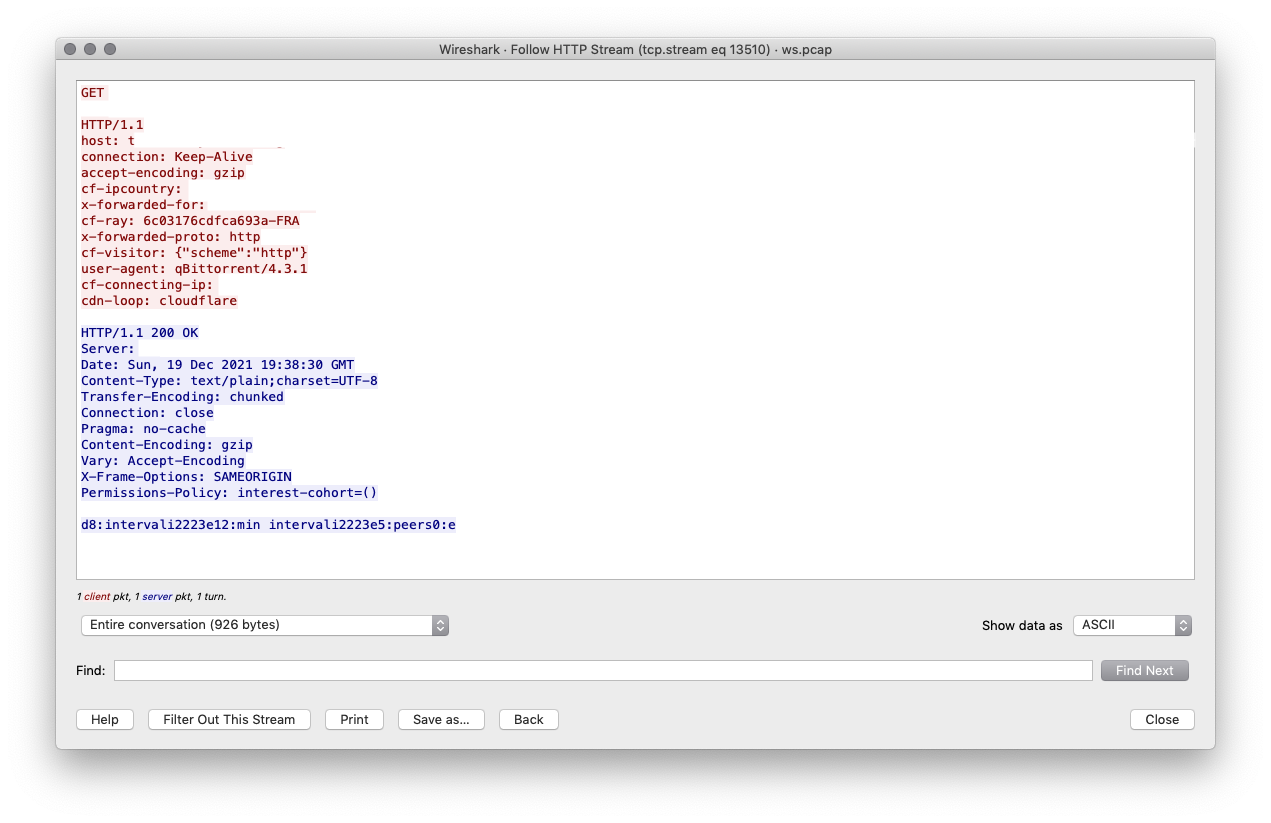Close the Follow HTTP Stream dialog

pos(1161,719)
